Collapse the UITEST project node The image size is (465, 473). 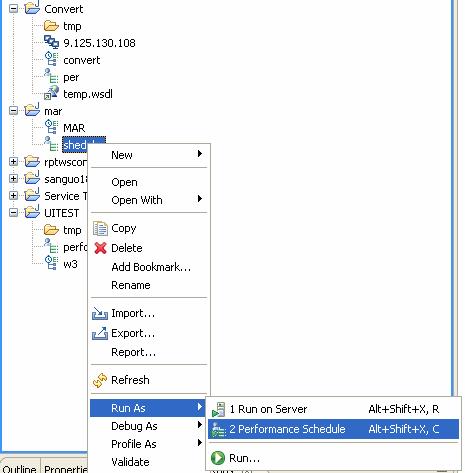[14, 212]
